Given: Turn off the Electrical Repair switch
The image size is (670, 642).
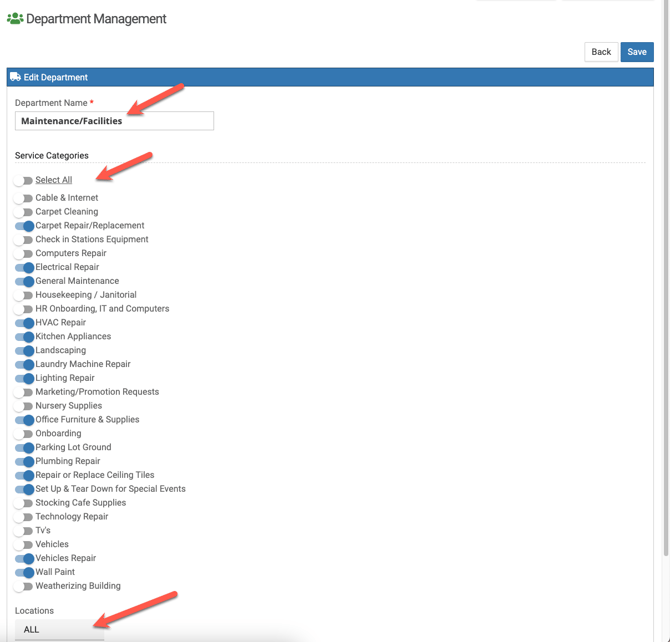Looking at the screenshot, I should click(24, 268).
